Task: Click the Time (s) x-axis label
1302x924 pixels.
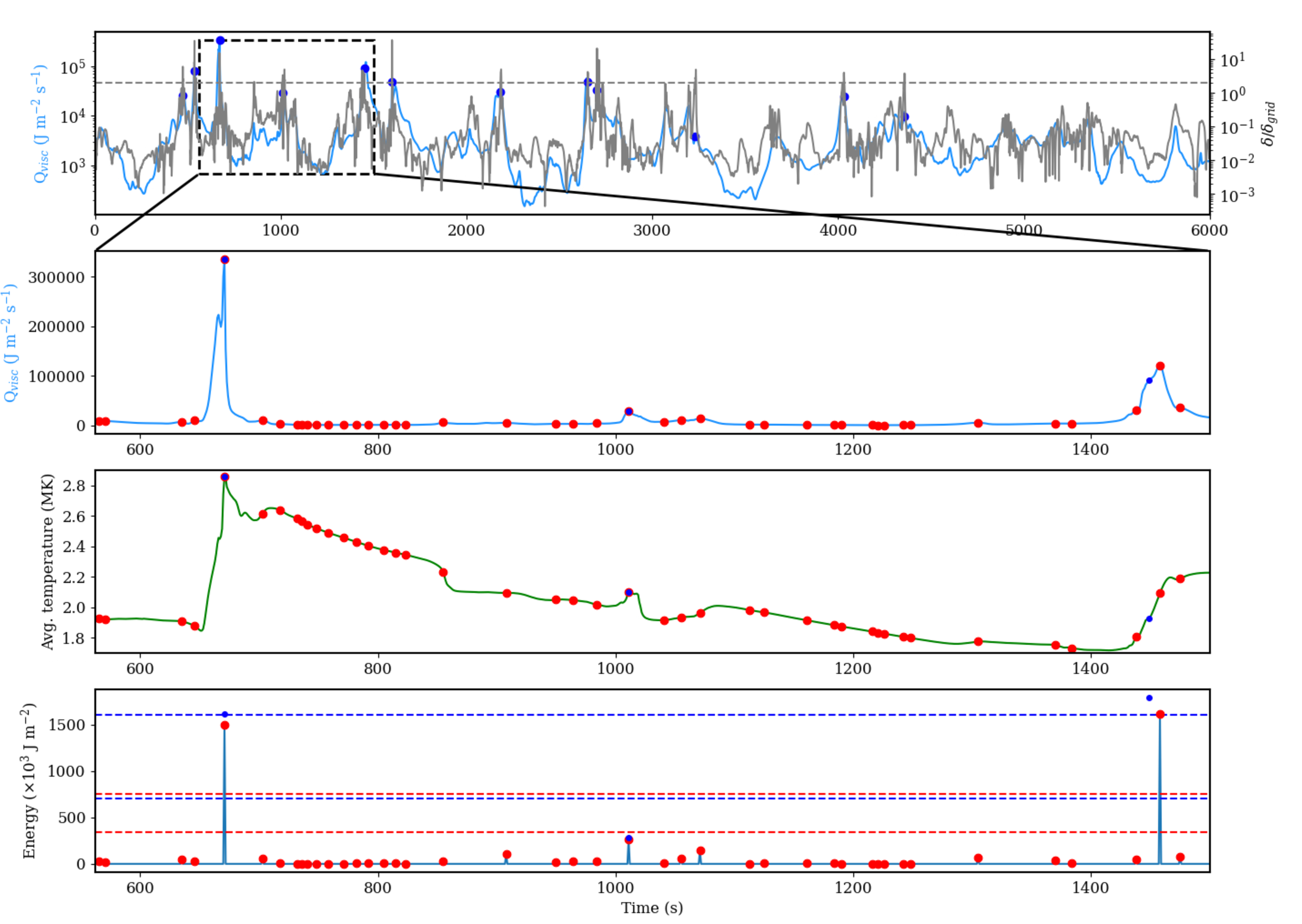Action: pyautogui.click(x=652, y=908)
